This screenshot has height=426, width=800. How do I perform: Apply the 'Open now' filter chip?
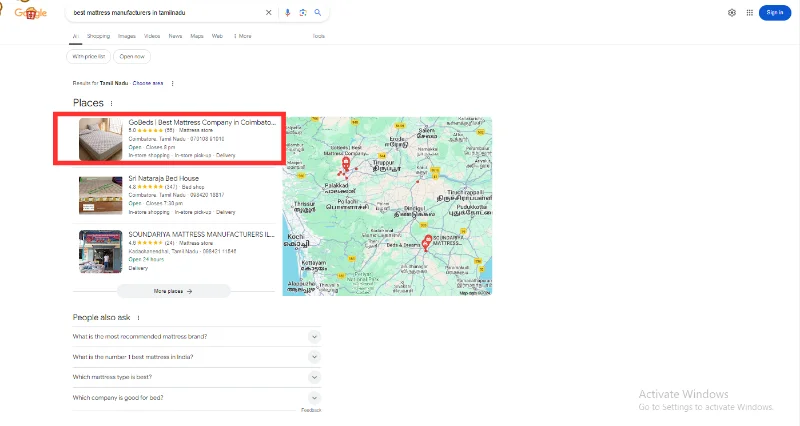pos(132,57)
